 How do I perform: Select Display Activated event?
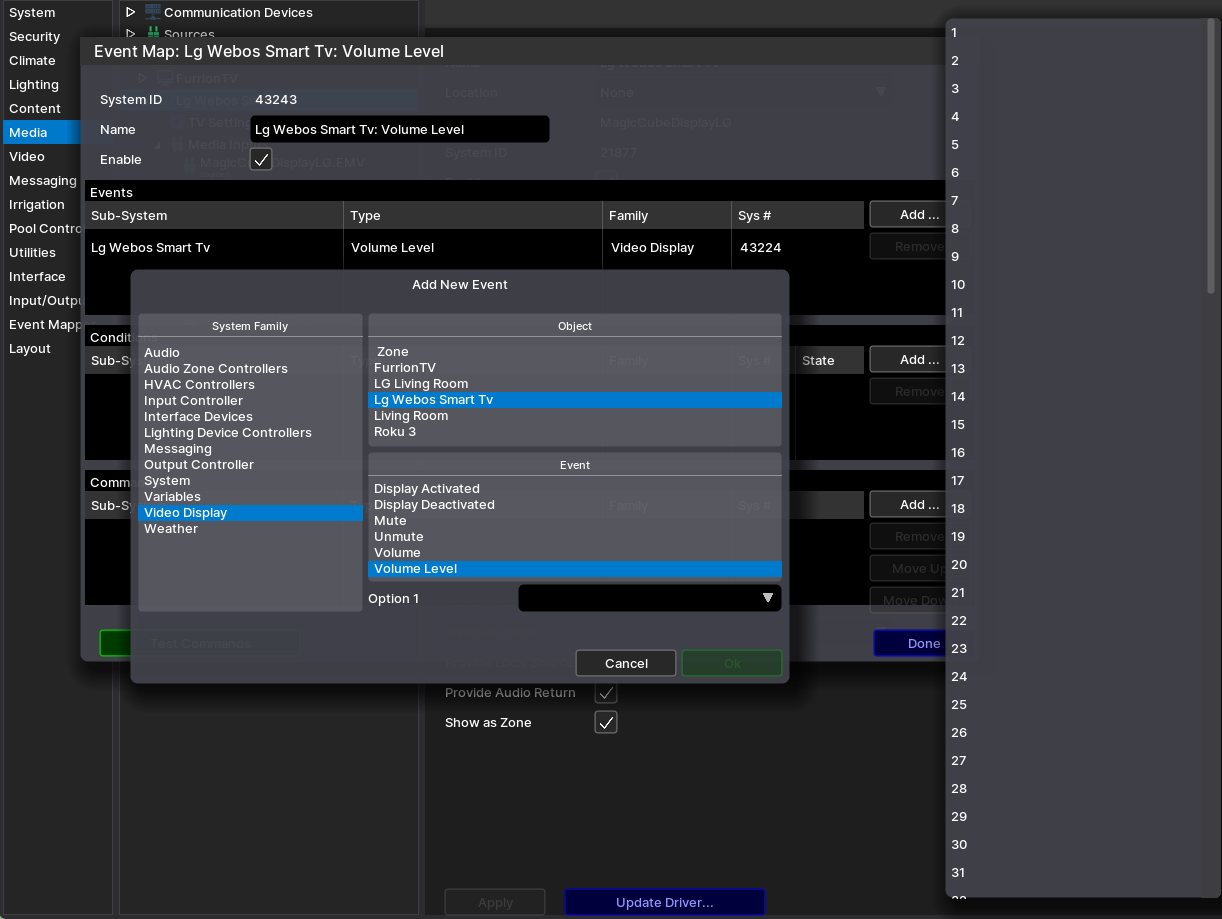click(575, 488)
